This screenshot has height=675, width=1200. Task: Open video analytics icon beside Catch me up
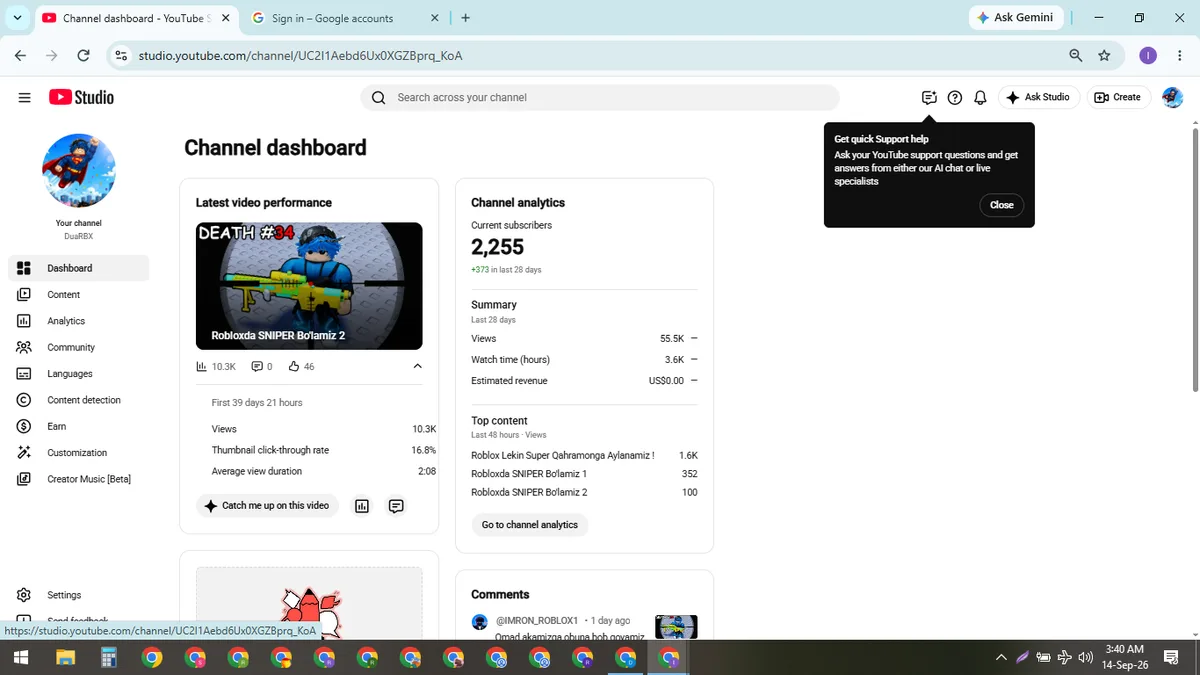(362, 506)
